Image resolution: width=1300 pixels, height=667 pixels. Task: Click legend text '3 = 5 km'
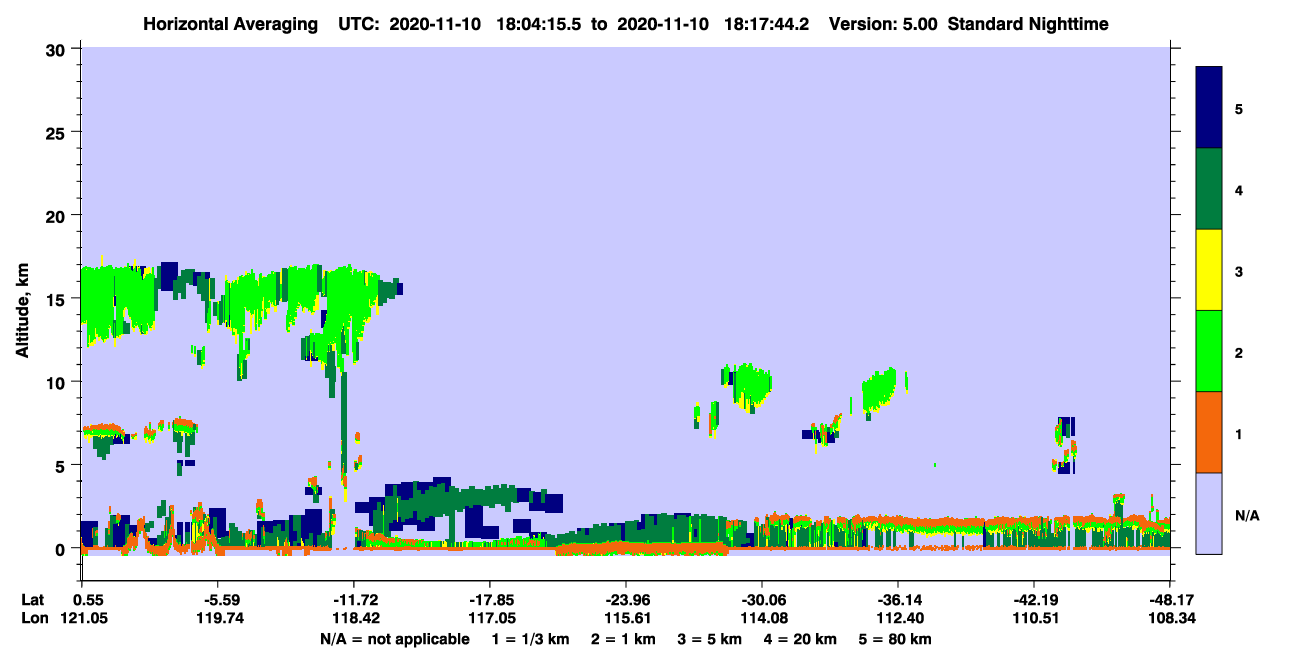[x=711, y=639]
